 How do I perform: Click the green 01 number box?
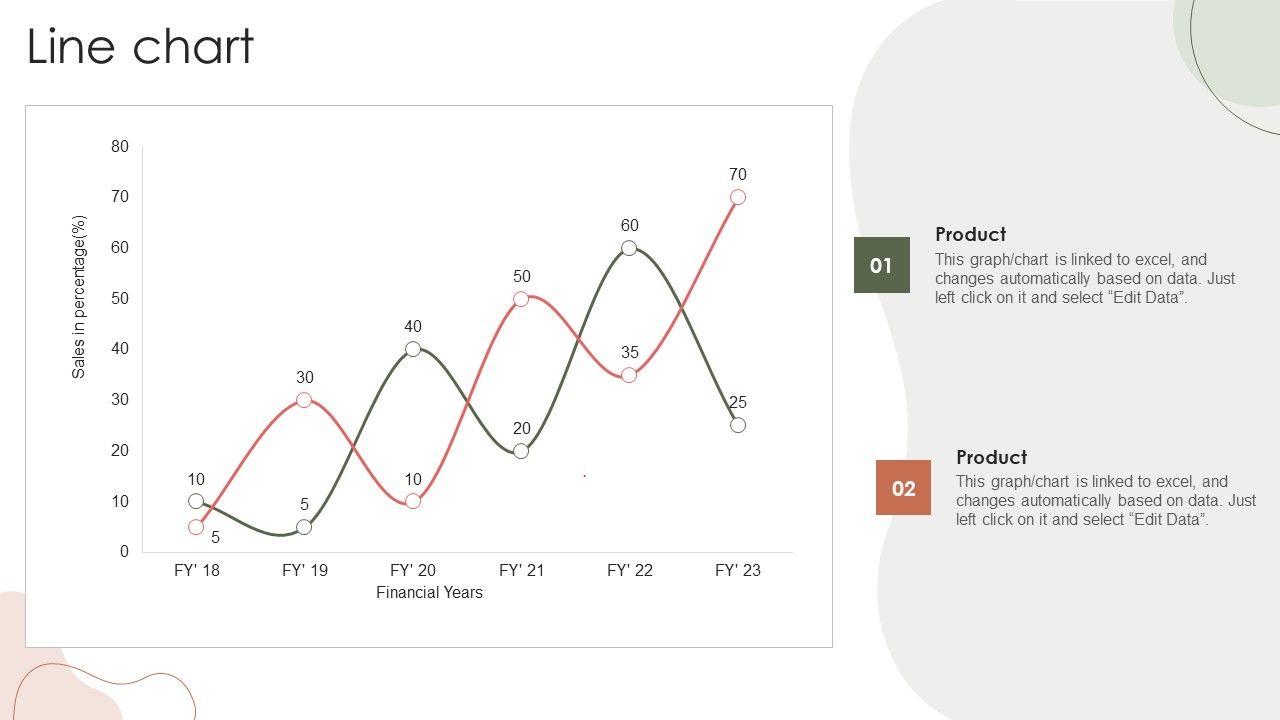tap(881, 265)
